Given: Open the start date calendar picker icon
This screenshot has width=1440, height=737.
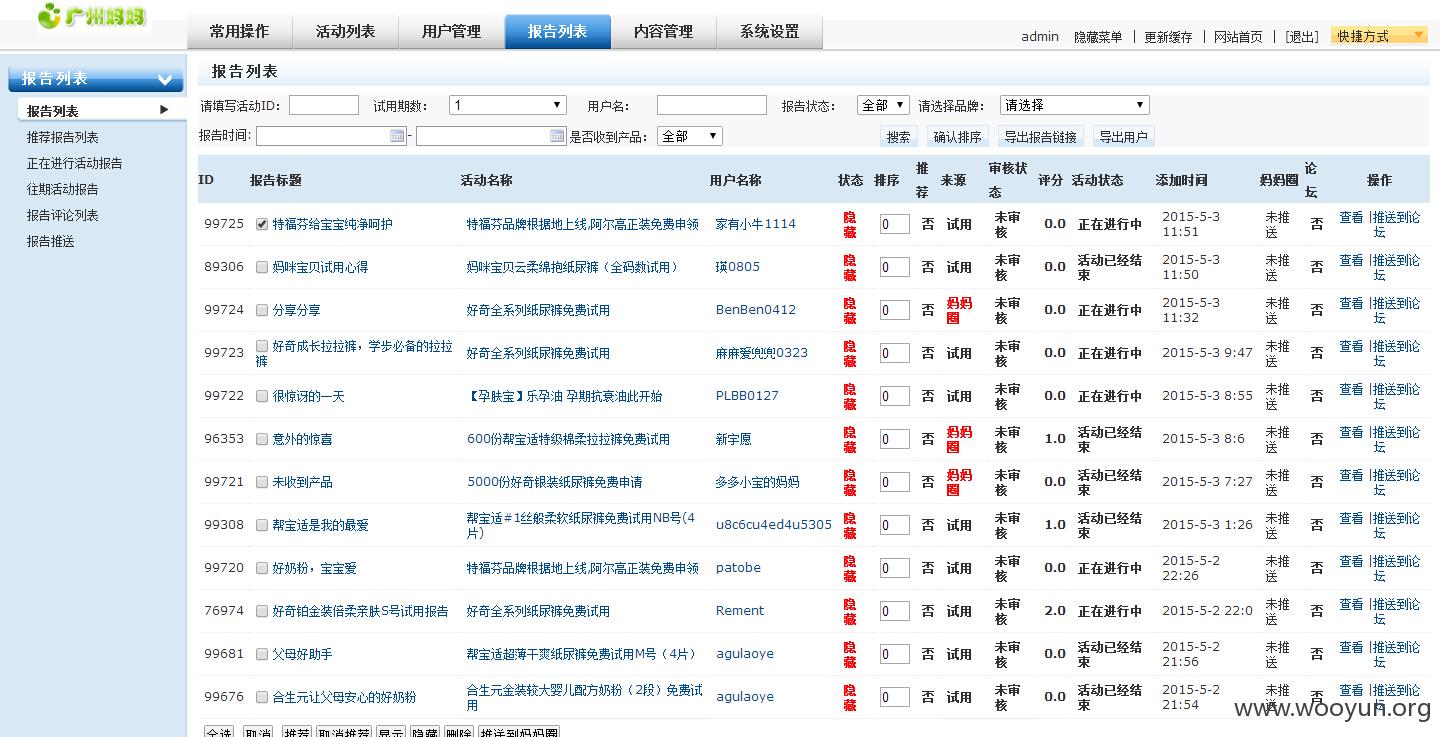Looking at the screenshot, I should point(397,136).
